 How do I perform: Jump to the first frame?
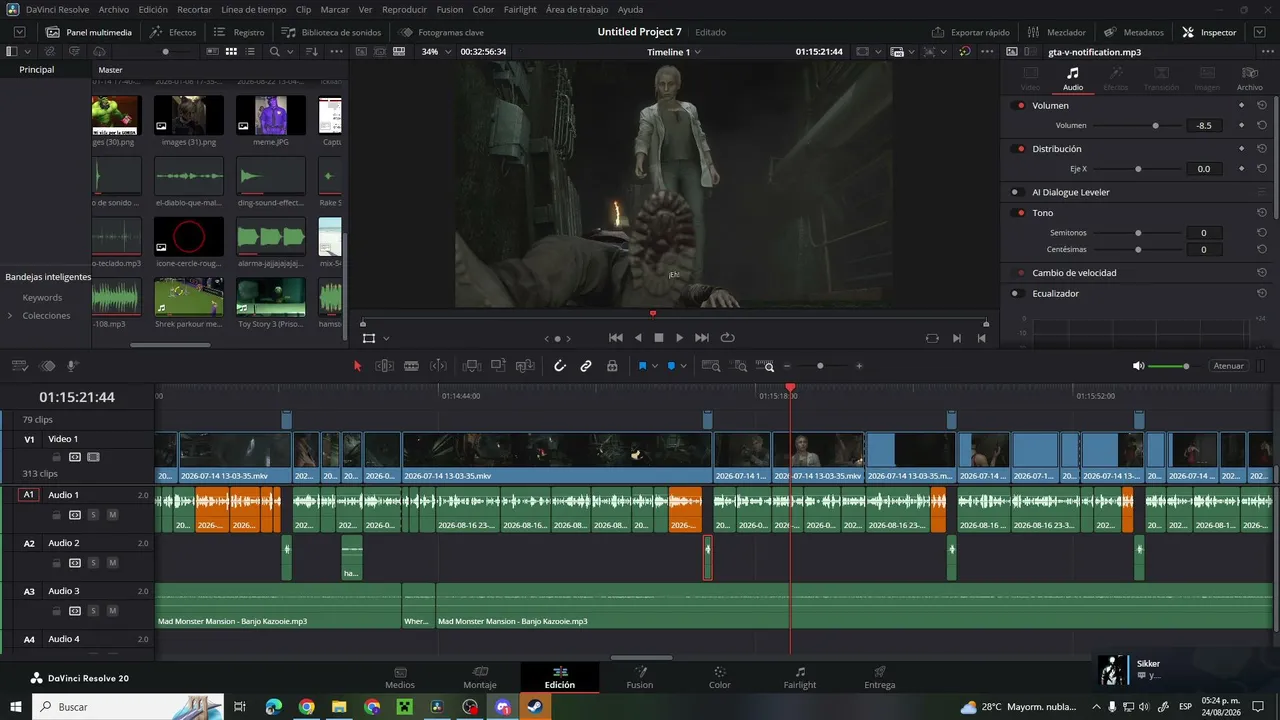pos(616,338)
